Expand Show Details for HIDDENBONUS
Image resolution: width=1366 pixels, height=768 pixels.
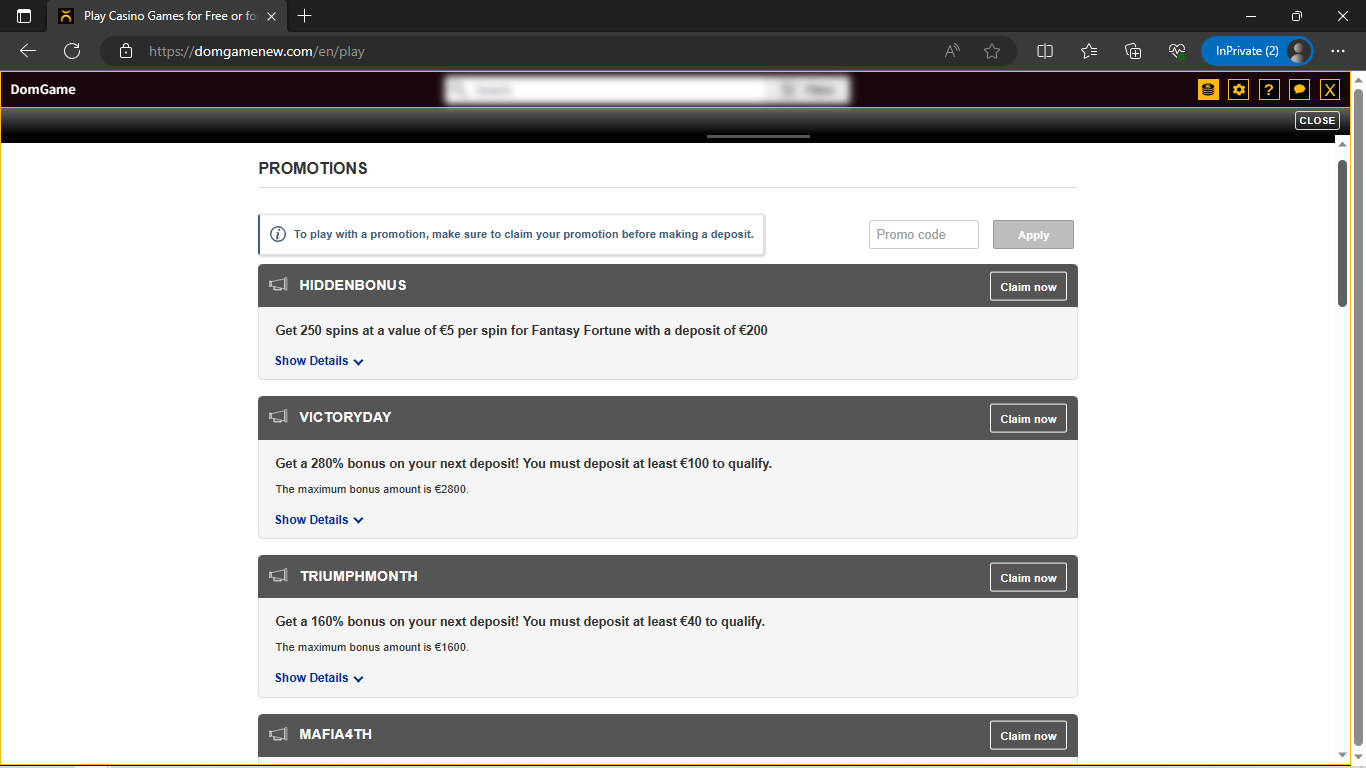319,361
